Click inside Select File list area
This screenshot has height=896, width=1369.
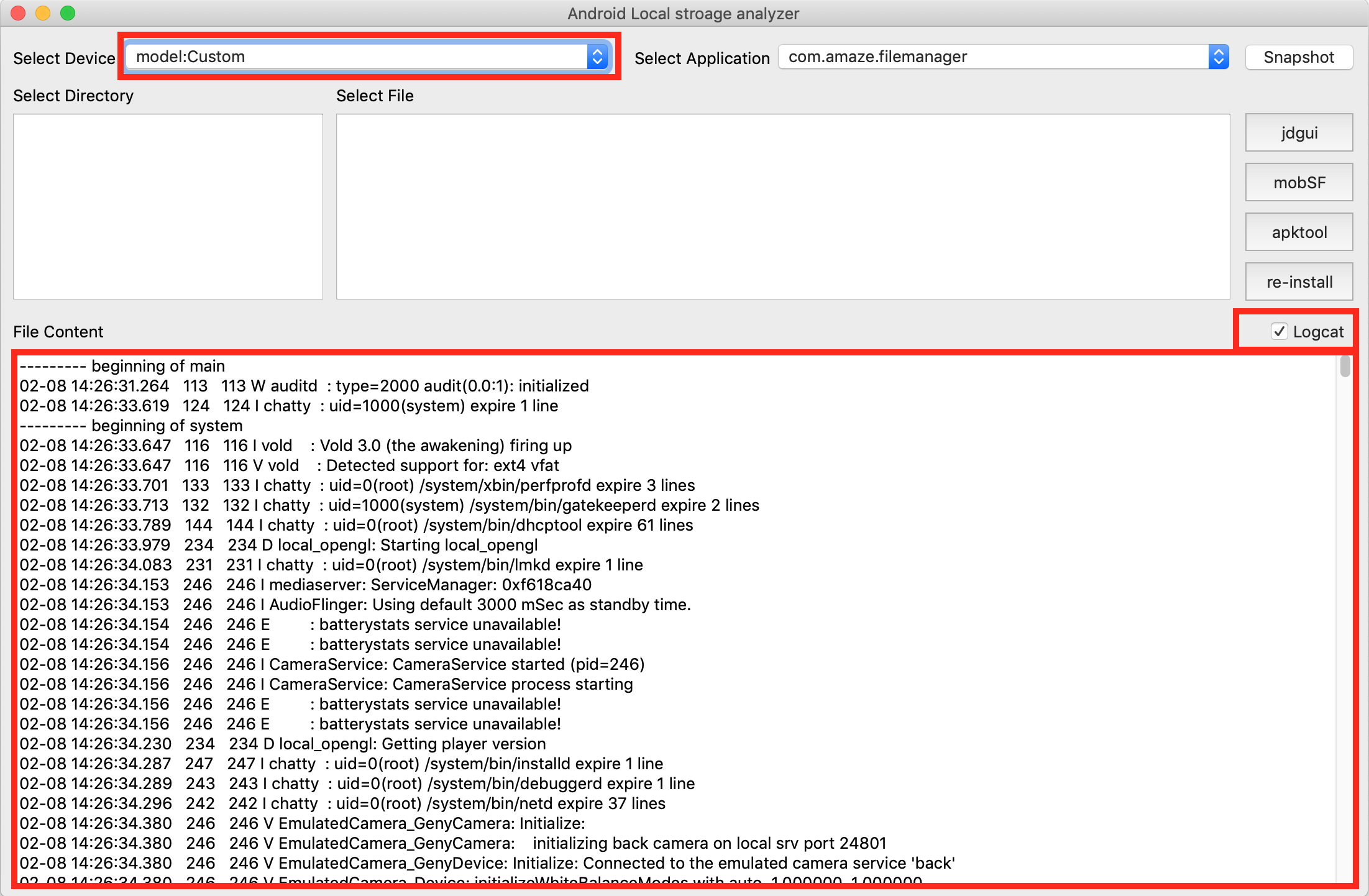pyautogui.click(x=783, y=206)
